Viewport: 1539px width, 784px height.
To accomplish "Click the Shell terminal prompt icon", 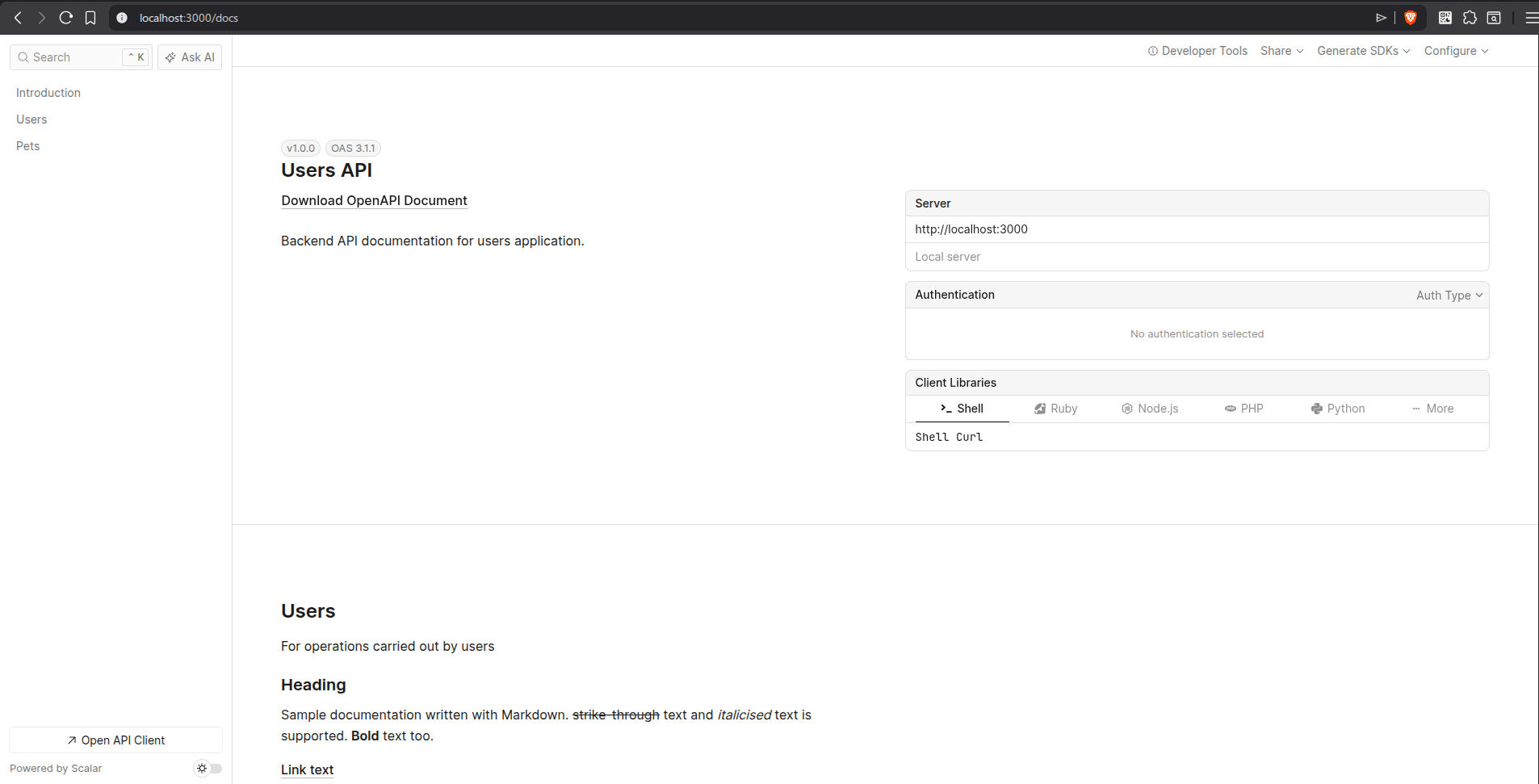I will click(946, 409).
